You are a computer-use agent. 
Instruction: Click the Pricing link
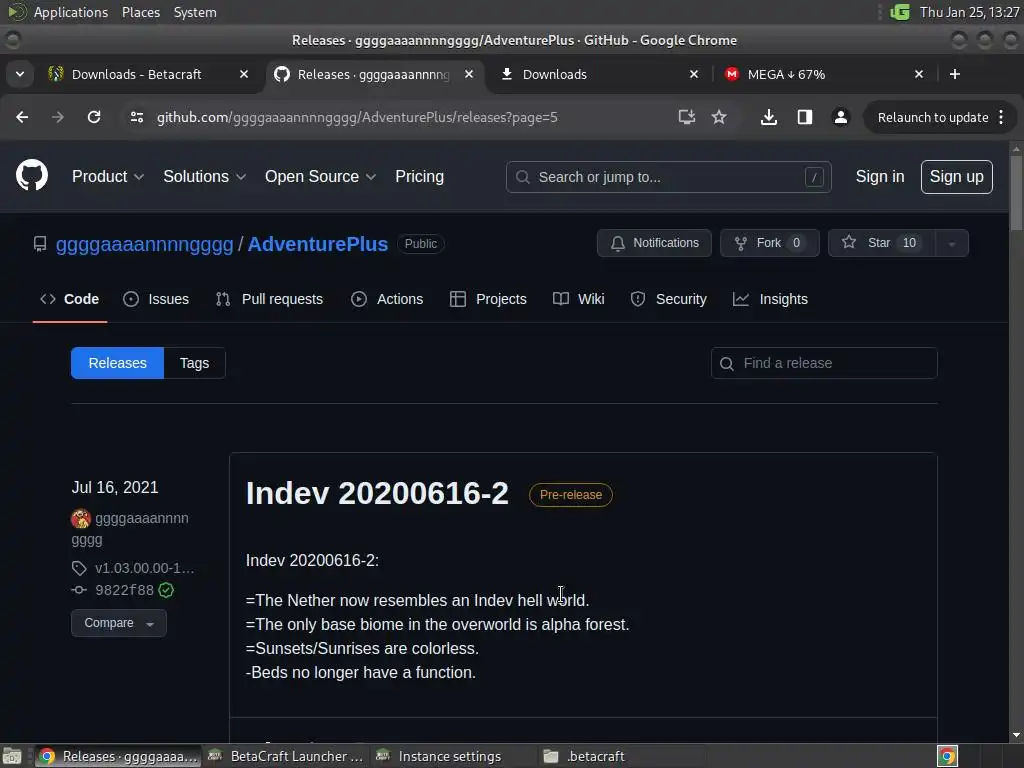click(x=419, y=176)
